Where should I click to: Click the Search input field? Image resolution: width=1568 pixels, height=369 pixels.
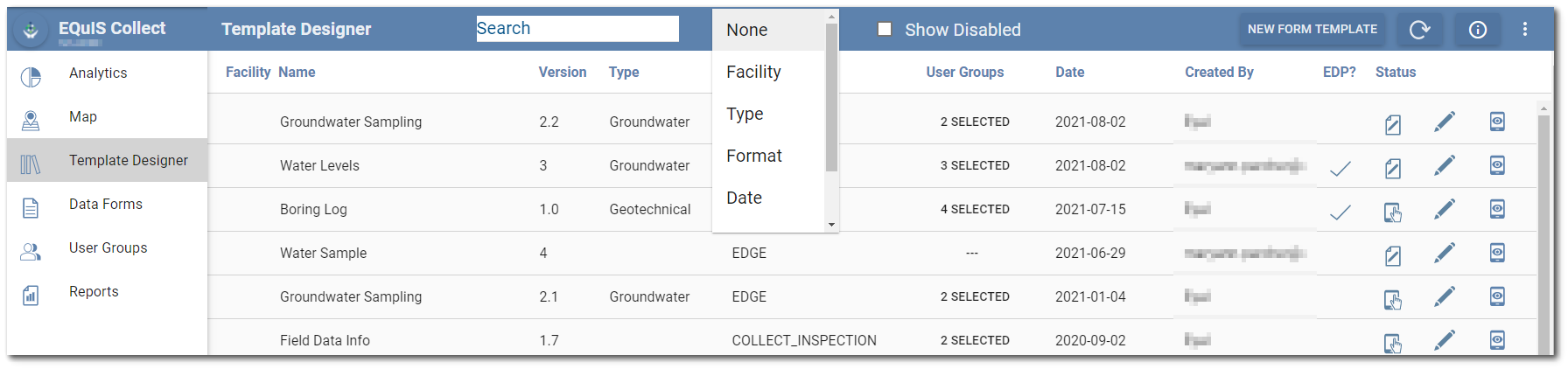(x=577, y=29)
